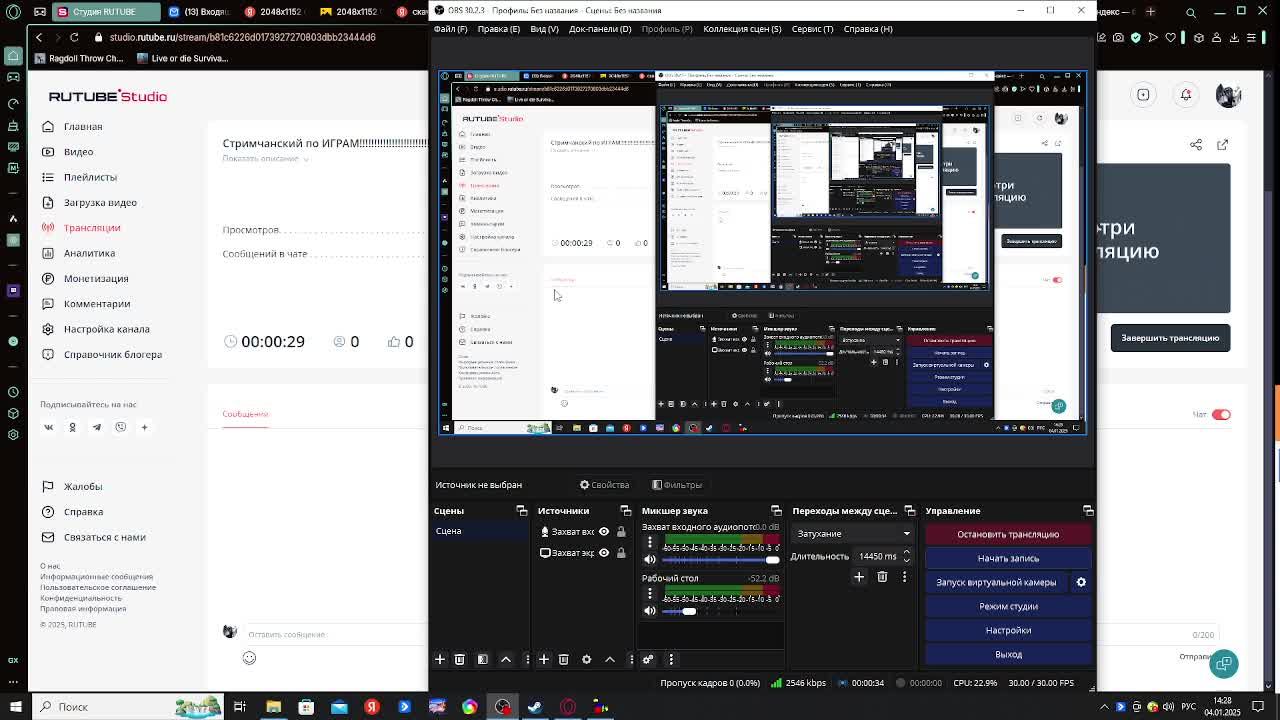Pop out the Управление dock panel
The image size is (1280, 720).
tap(1088, 511)
